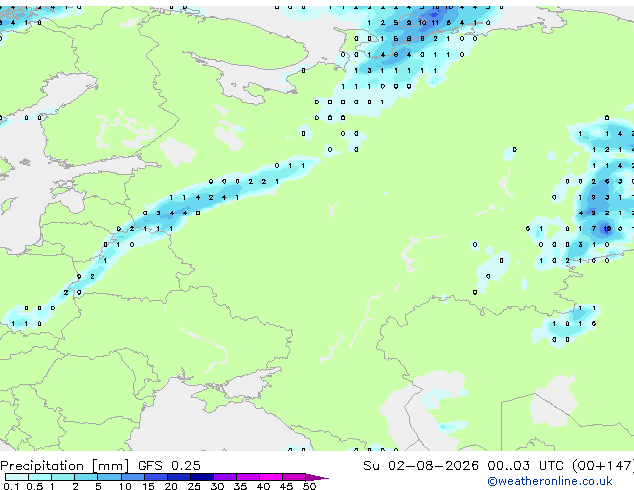Click the '45' legend label
This screenshot has height=490, width=634.
pos(286,486)
